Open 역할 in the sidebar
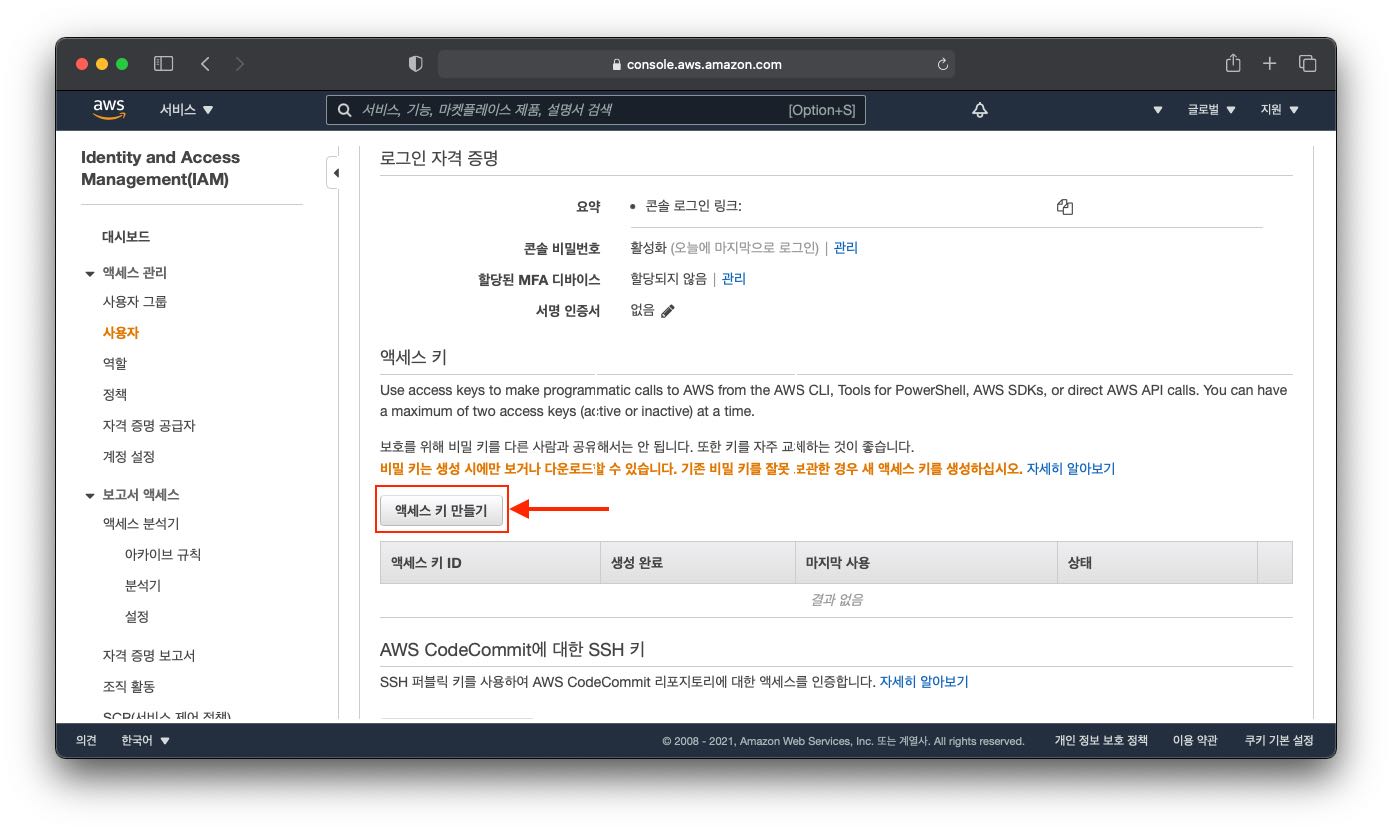Image resolution: width=1392 pixels, height=832 pixels. point(115,364)
